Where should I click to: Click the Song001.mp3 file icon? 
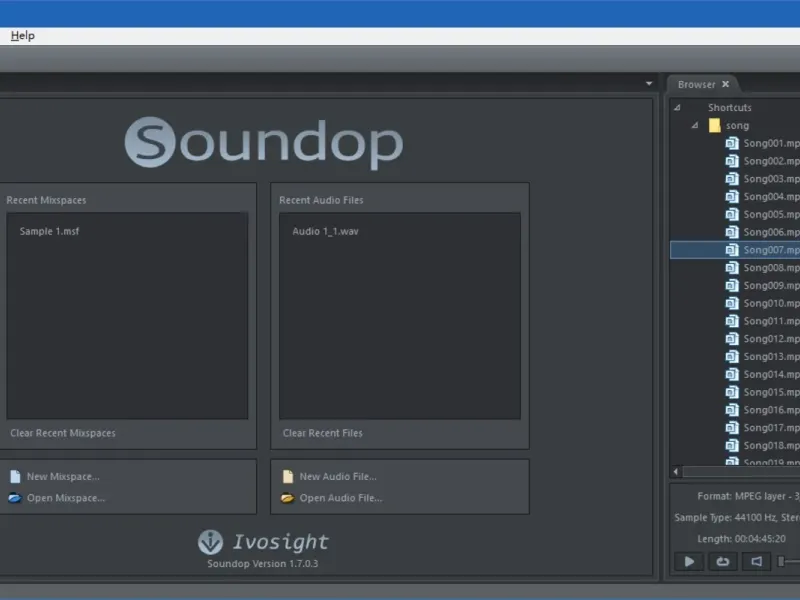tap(732, 143)
